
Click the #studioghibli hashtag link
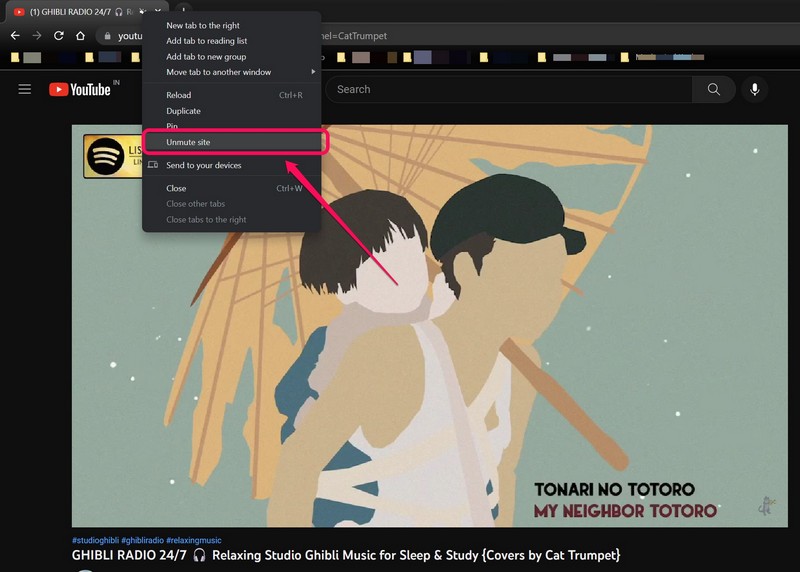point(95,540)
